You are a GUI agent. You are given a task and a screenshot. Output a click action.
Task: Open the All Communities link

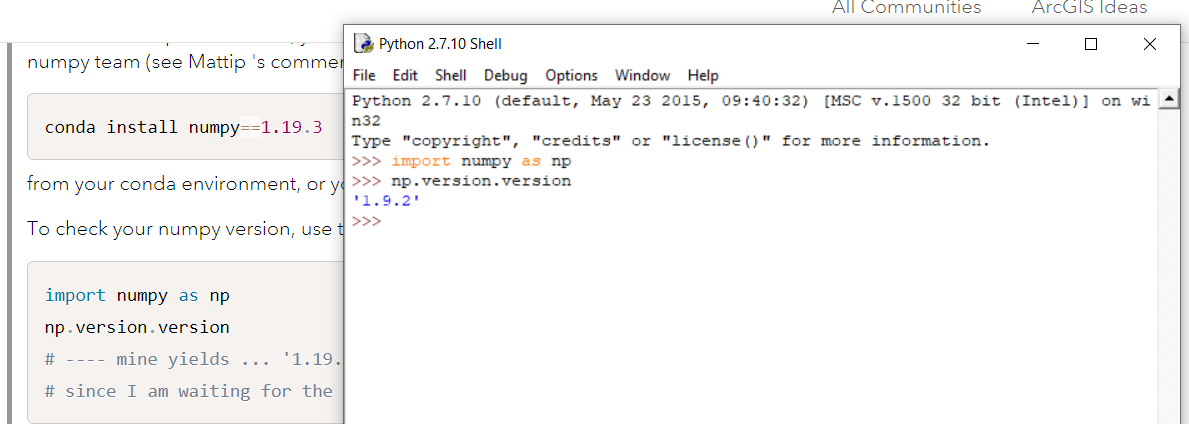(906, 8)
